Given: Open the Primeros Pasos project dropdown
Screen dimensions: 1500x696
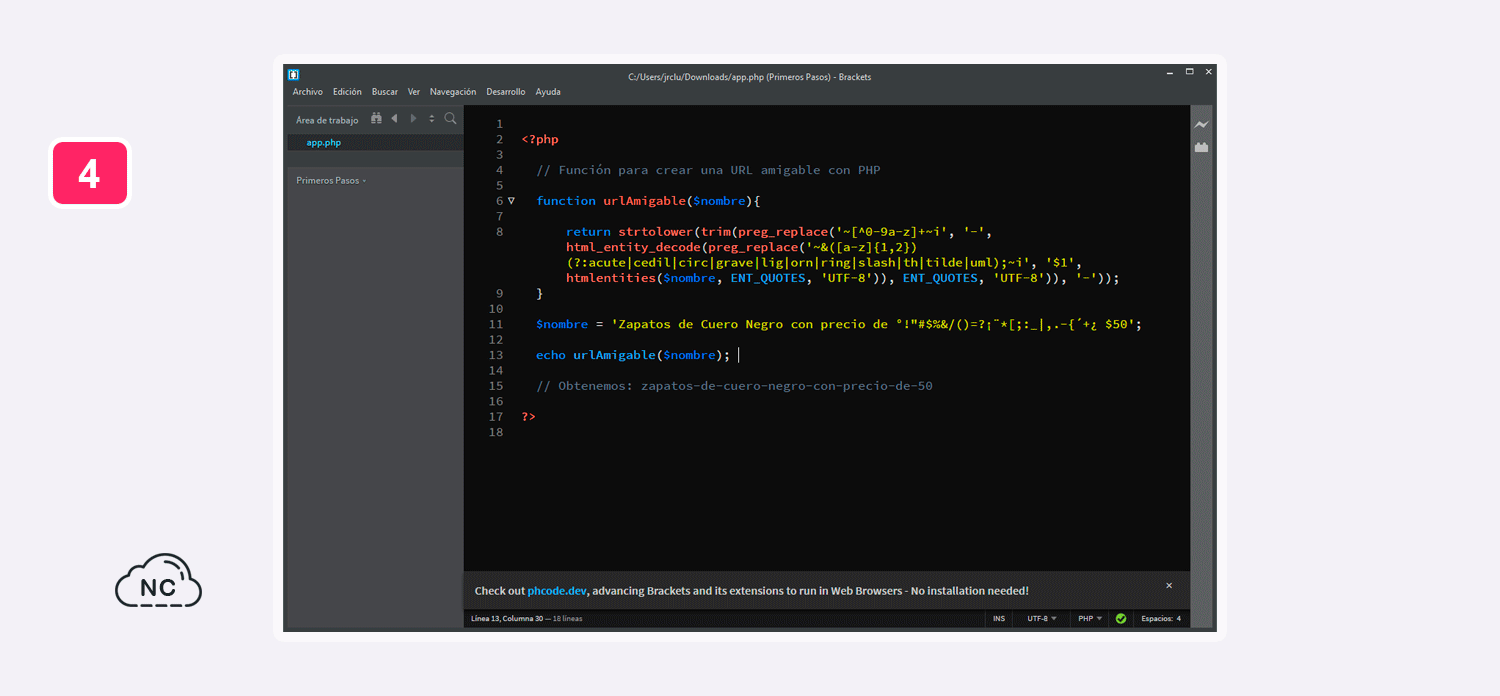Looking at the screenshot, I should pos(331,181).
